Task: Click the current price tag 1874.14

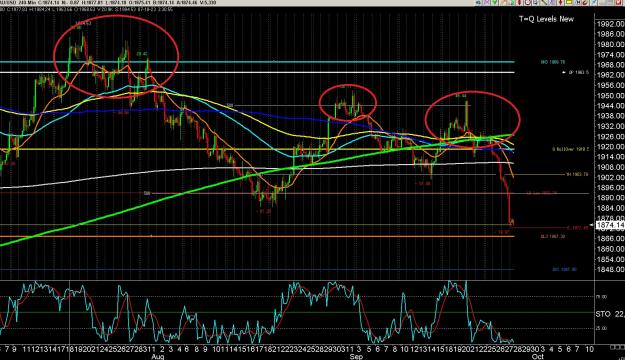Action: [x=610, y=225]
